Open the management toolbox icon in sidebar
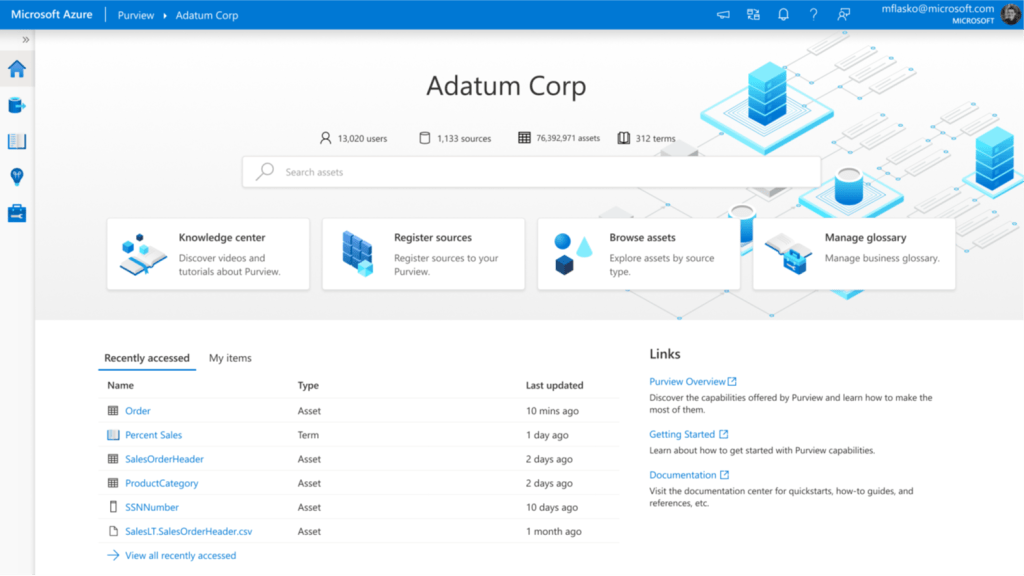The image size is (1024, 576). click(17, 213)
